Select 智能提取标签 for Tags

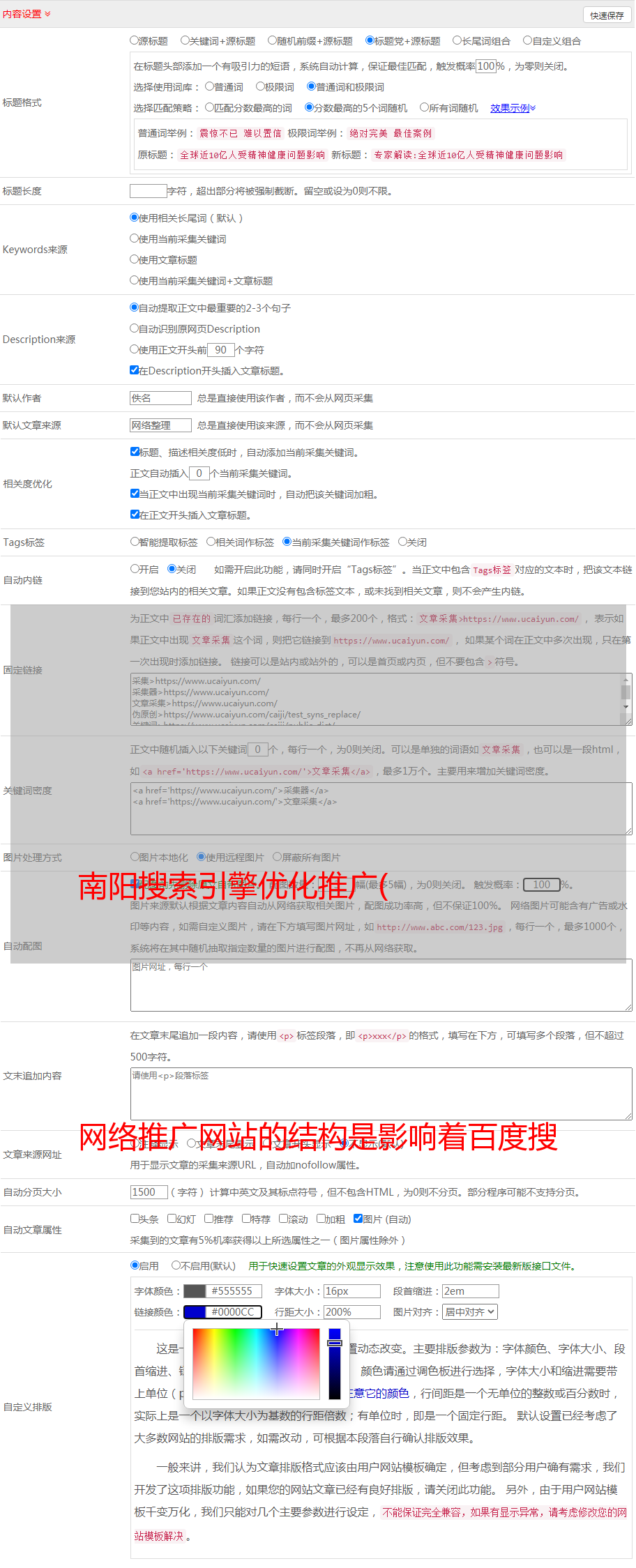[135, 542]
